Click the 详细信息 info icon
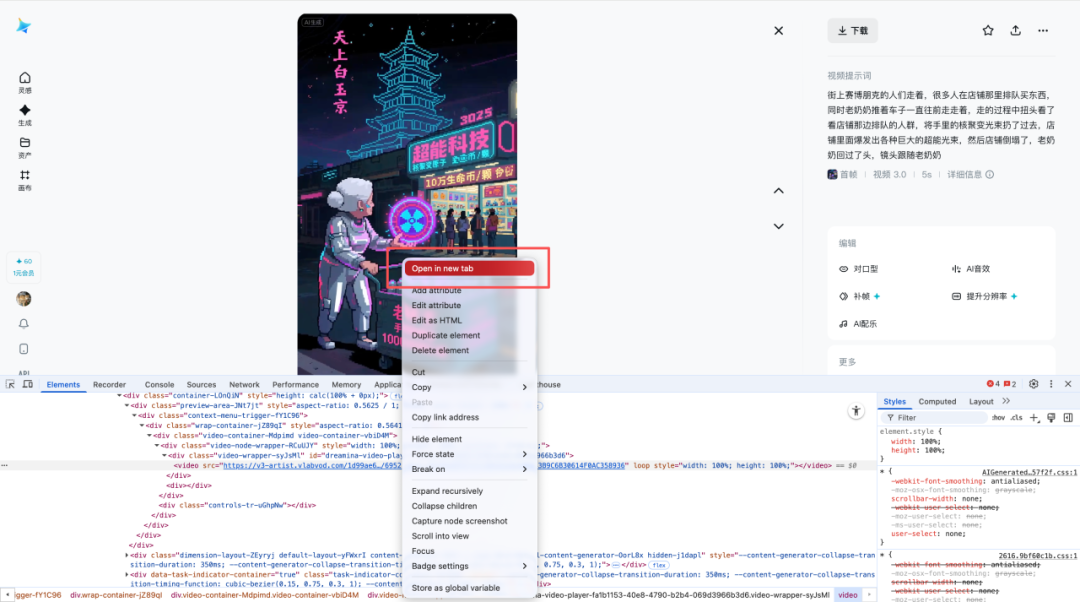Screen dimensions: 1080x602 click(990, 174)
